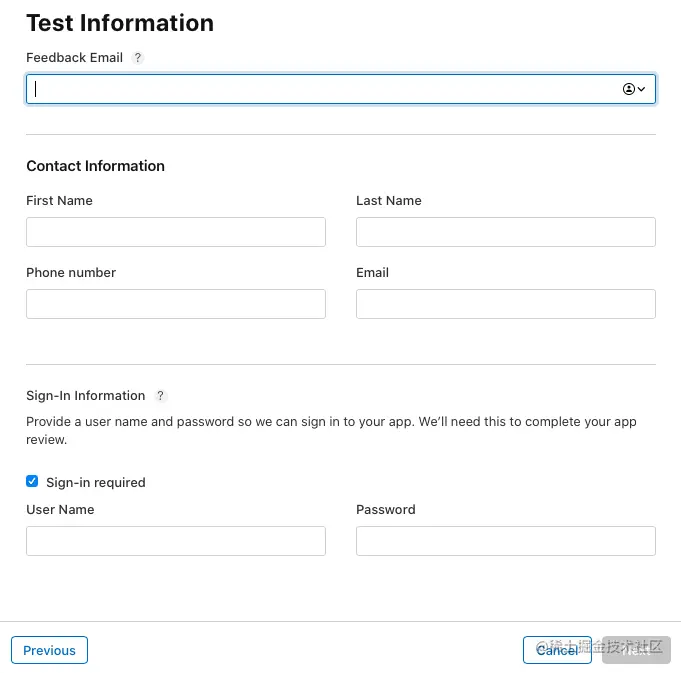
Task: Click the 'Contact Information' section heading
Action: click(x=96, y=166)
